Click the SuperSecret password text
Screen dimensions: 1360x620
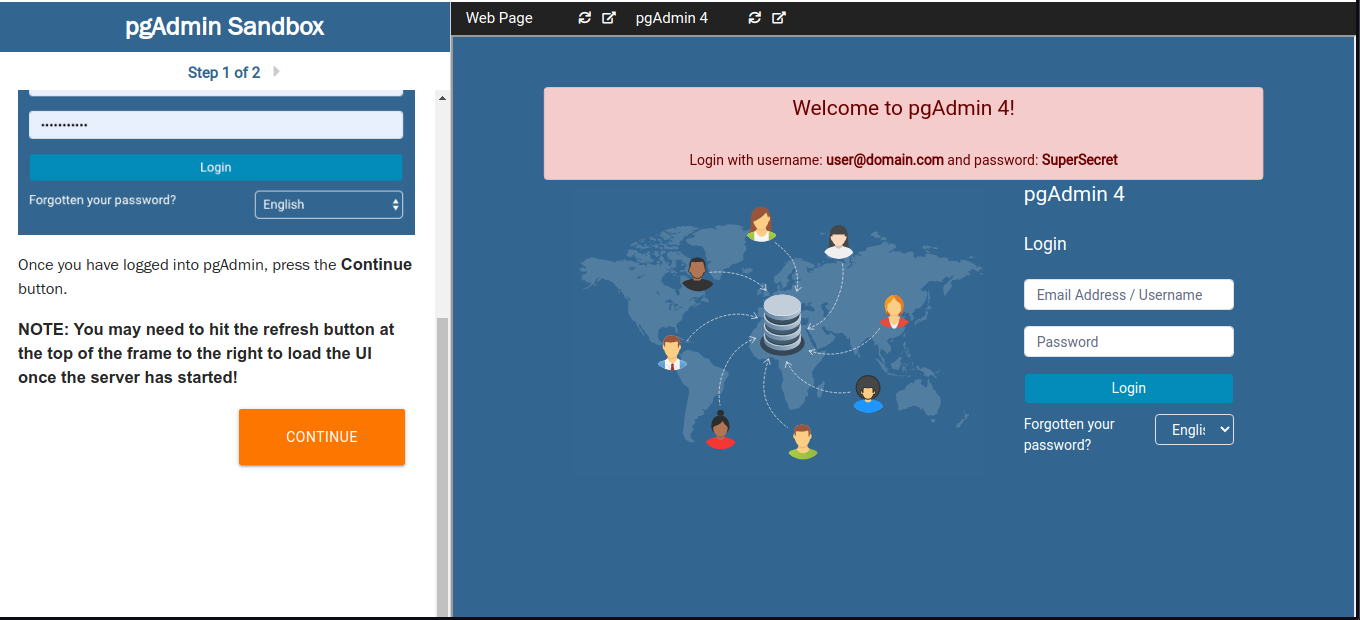tap(1080, 160)
